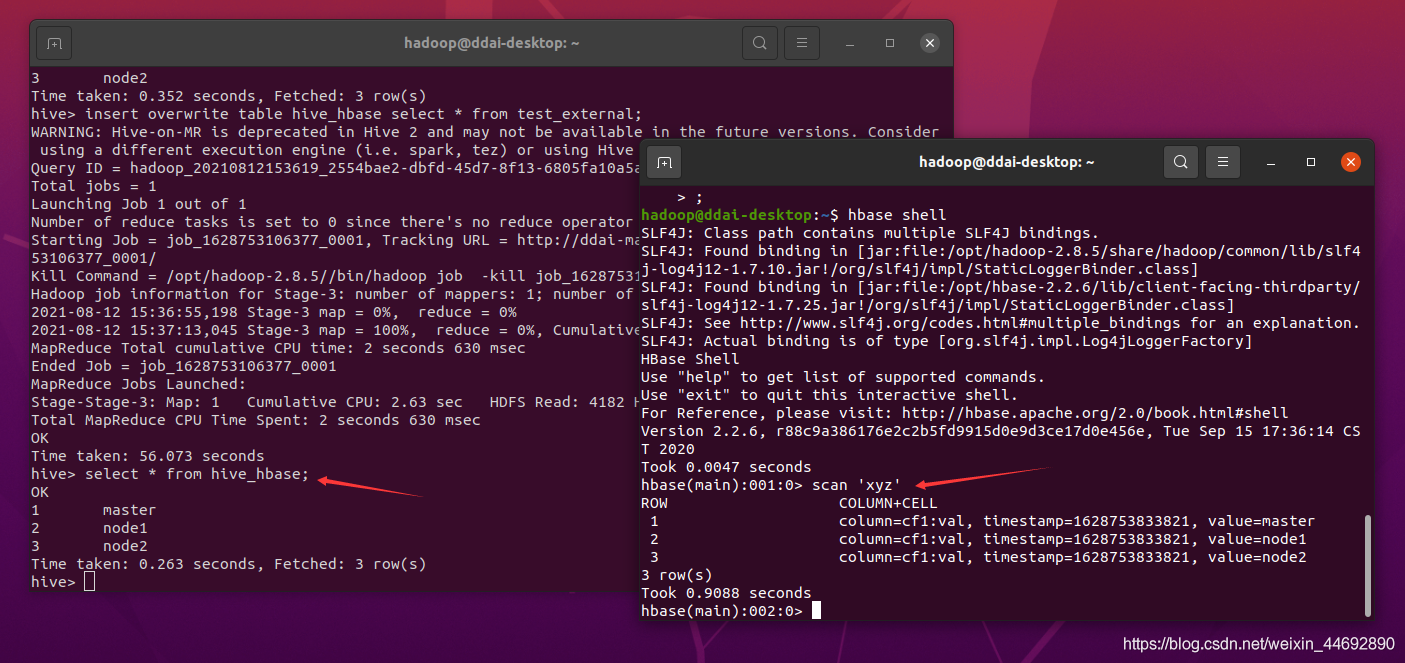Image resolution: width=1405 pixels, height=663 pixels.
Task: Click 'Total MapReduce CPU Time Spent' line
Action: click(x=256, y=420)
